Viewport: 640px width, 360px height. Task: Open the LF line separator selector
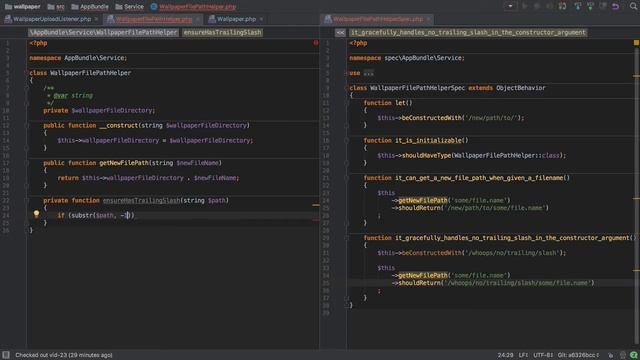click(x=523, y=355)
